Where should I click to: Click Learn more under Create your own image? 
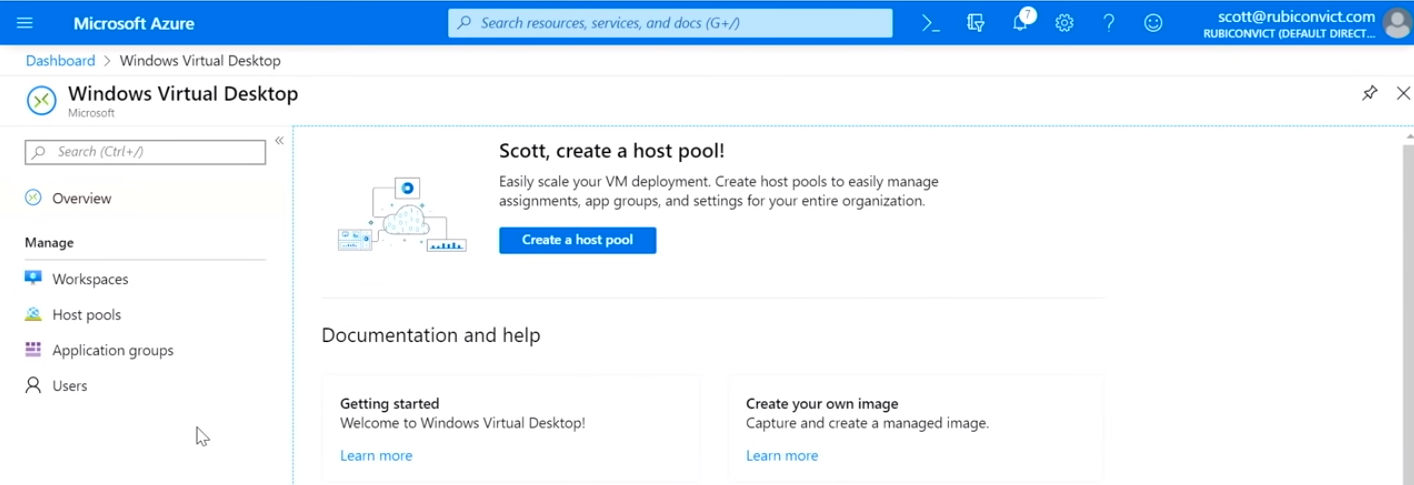click(x=782, y=456)
